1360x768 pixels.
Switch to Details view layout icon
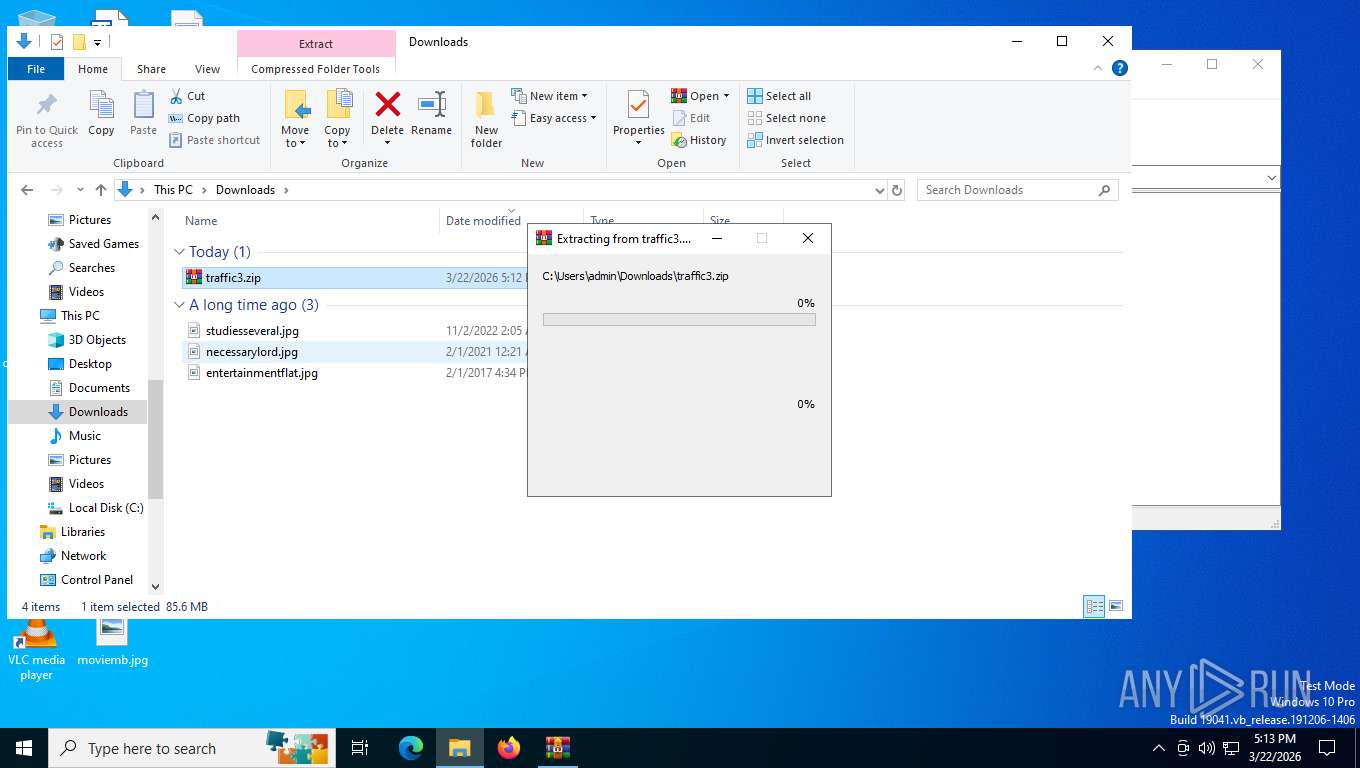click(x=1095, y=606)
